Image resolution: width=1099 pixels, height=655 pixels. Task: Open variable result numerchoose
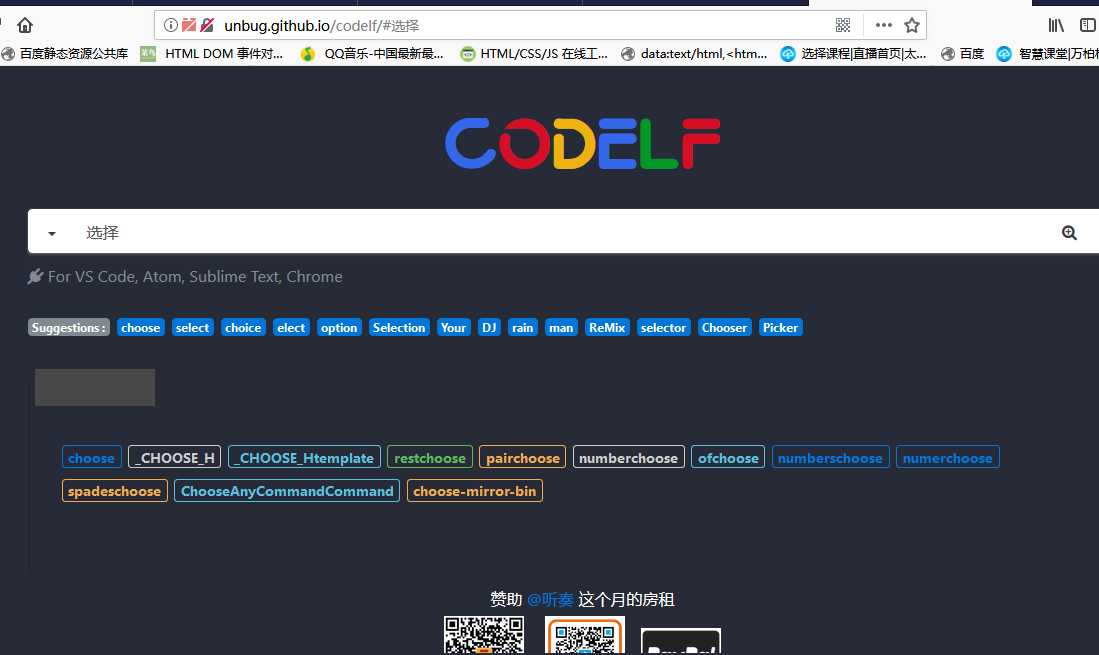pos(948,457)
